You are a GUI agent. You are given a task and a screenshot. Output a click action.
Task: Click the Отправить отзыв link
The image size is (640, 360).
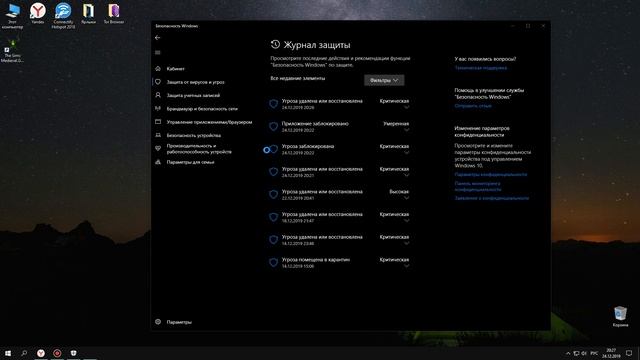point(473,106)
